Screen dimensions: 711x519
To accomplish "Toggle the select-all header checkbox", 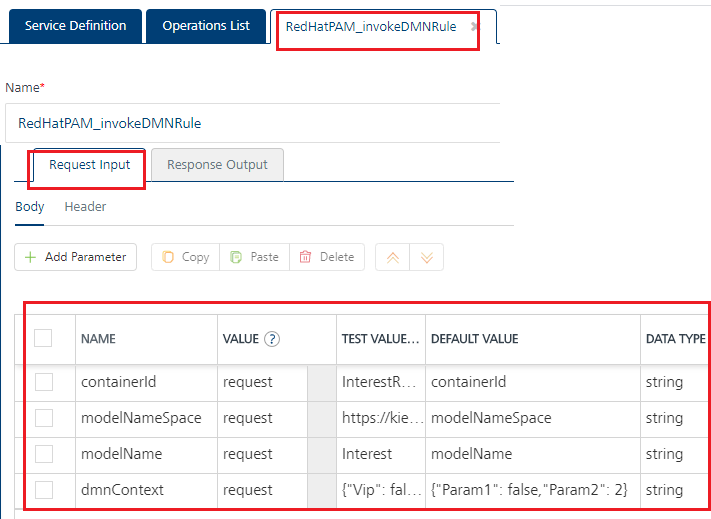I will 43,338.
